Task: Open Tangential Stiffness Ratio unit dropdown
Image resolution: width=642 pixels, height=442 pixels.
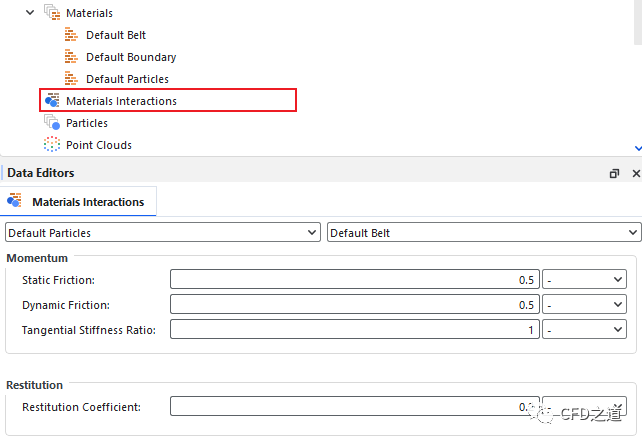Action: pyautogui.click(x=584, y=329)
